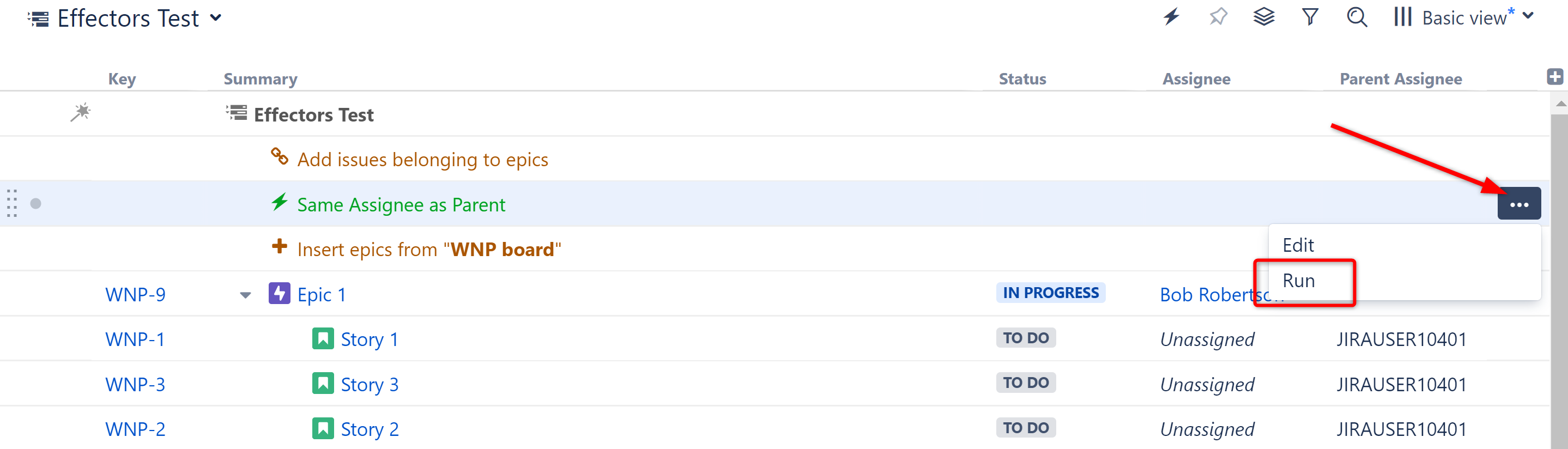This screenshot has height=449, width=1568.
Task: Click the three-dots menu button on effector row
Action: [x=1519, y=204]
